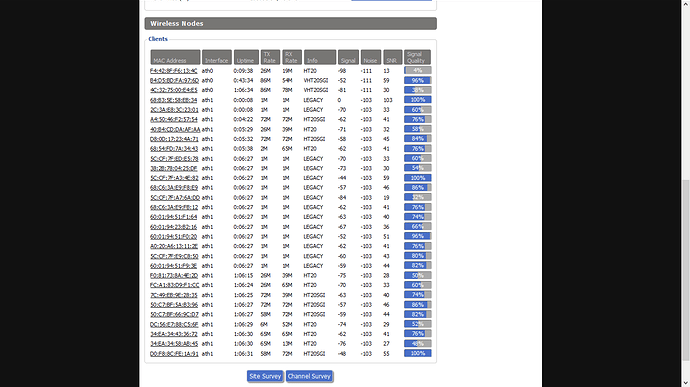Click the 66% signal quality bar
690x387 pixels.
click(x=418, y=226)
